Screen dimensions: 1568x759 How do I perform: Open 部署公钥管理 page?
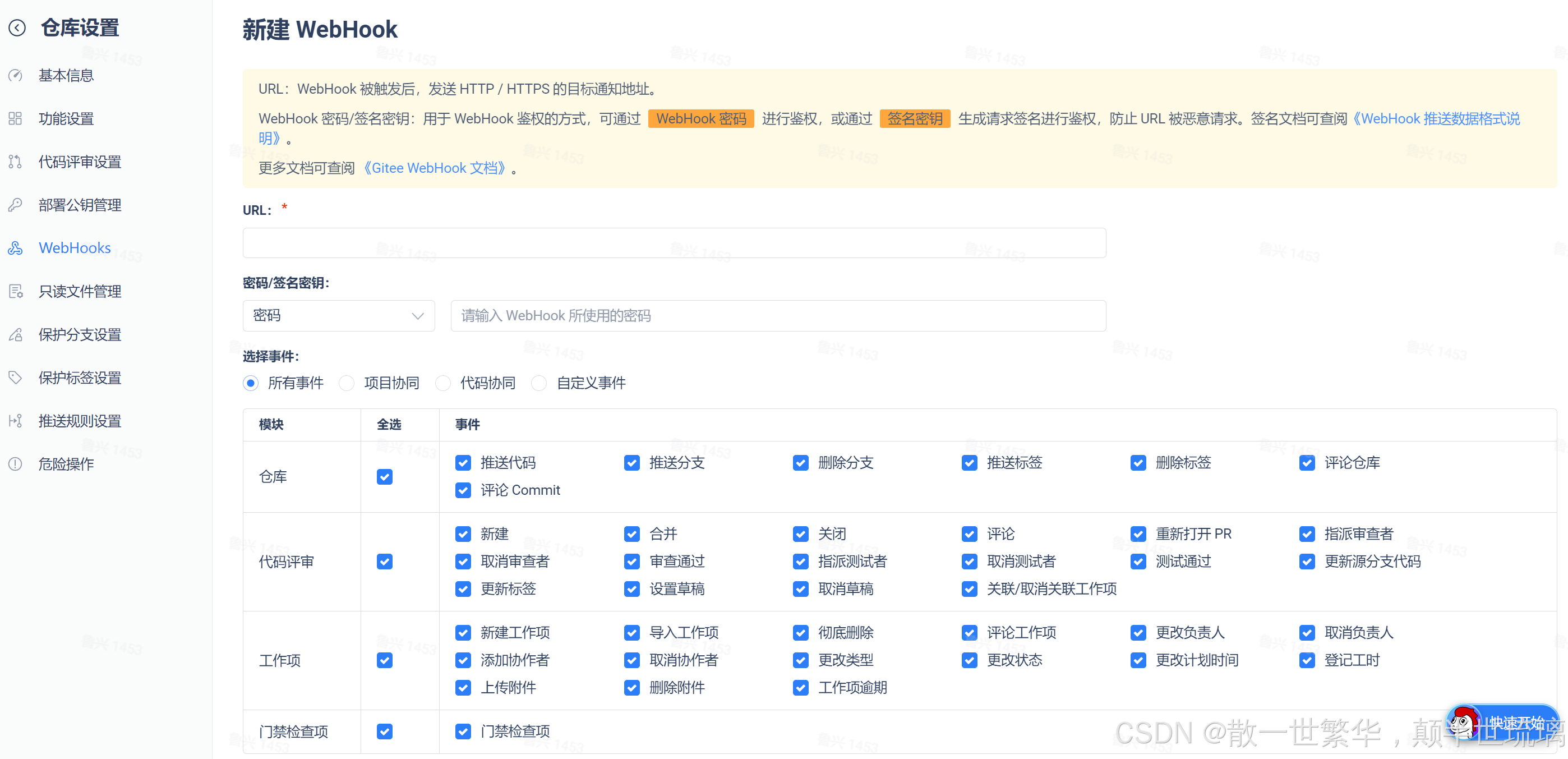point(80,205)
